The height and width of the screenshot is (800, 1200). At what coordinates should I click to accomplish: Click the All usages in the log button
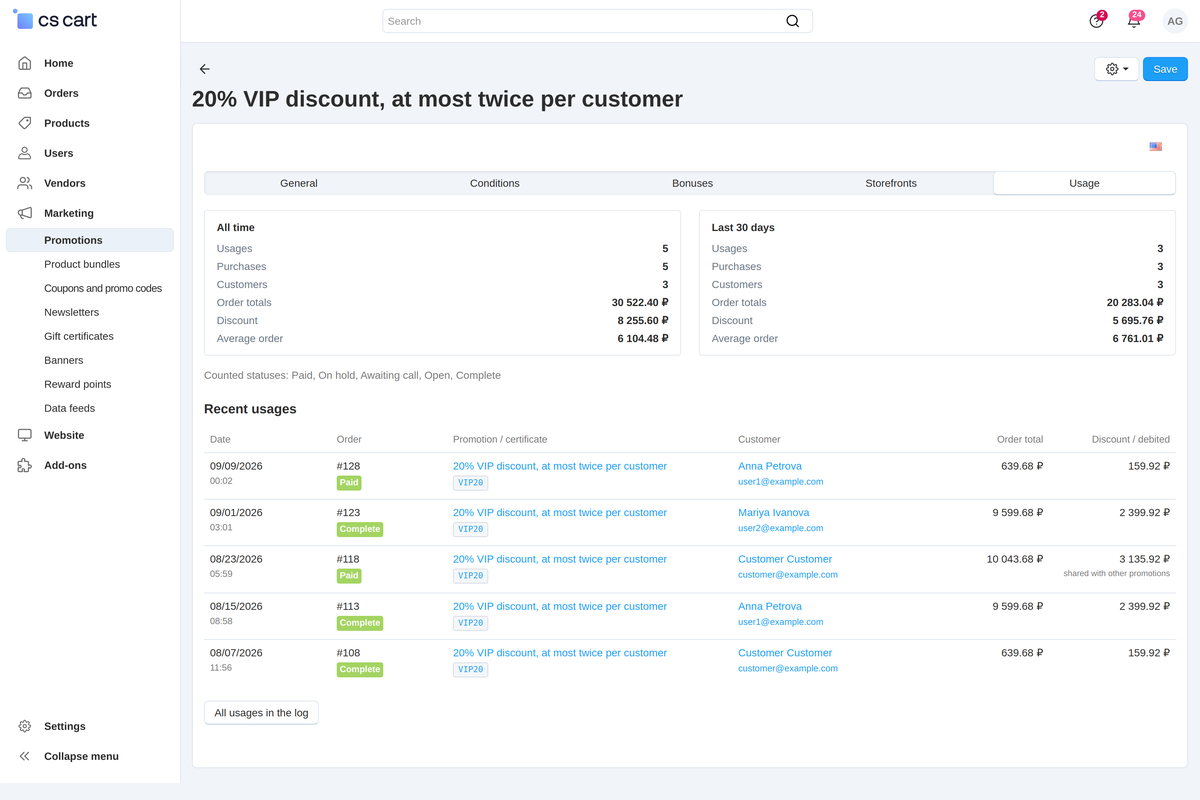[261, 713]
